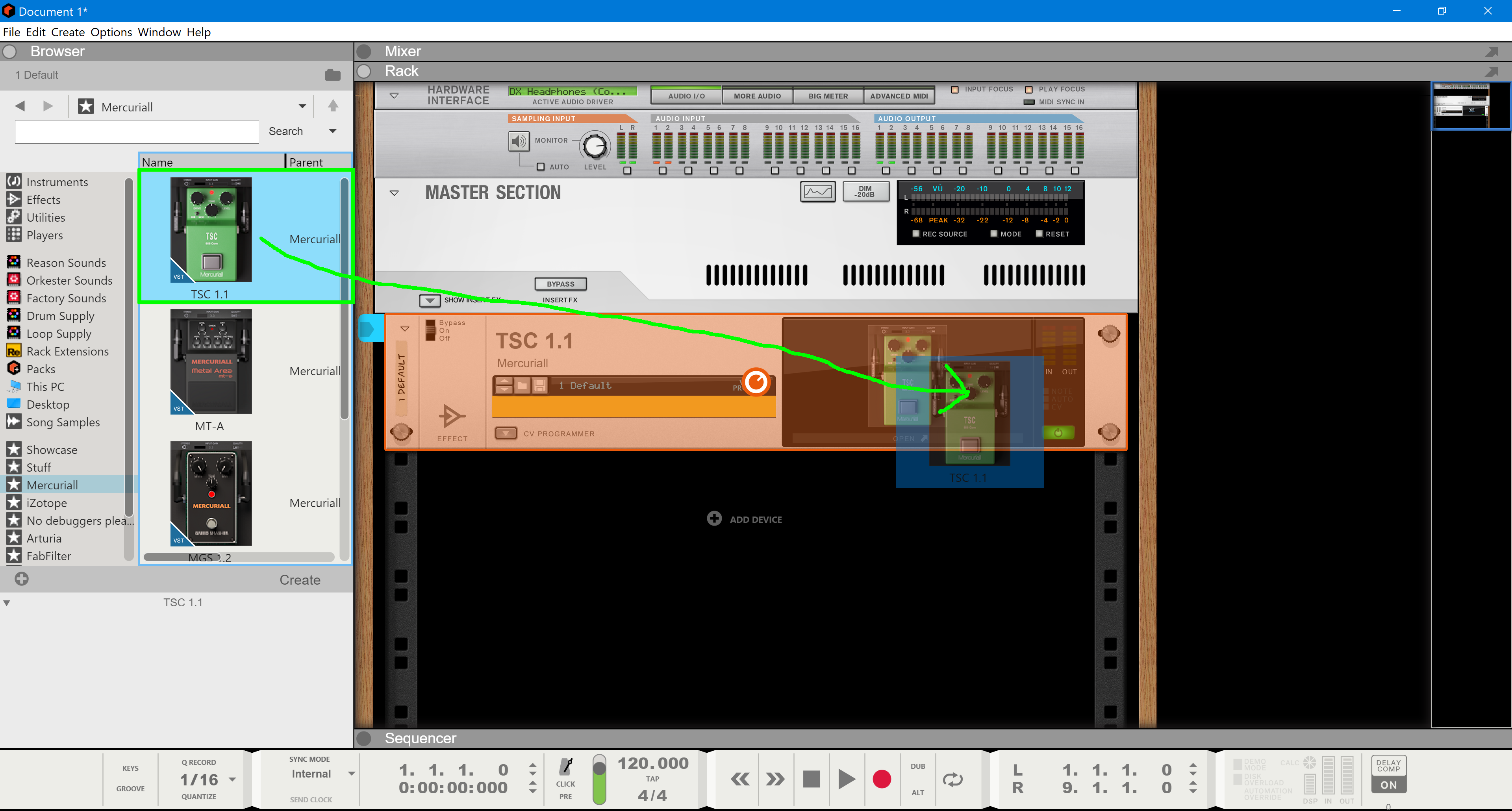
Task: Toggle MODE on the master meter
Action: coord(994,233)
